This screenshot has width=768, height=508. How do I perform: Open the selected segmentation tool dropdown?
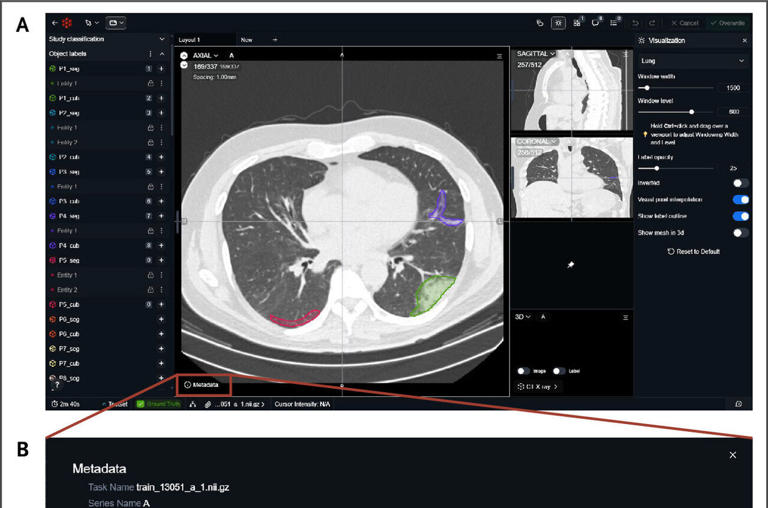(116, 23)
